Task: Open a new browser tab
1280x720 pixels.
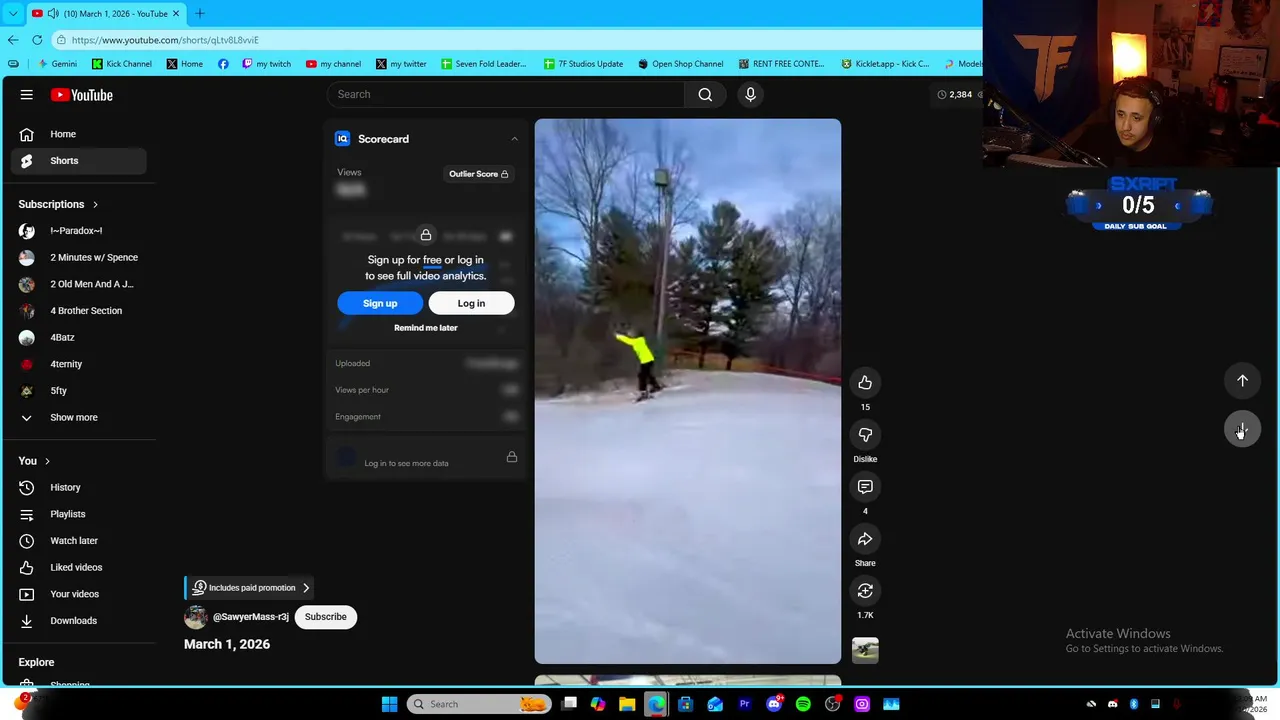Action: pos(199,14)
